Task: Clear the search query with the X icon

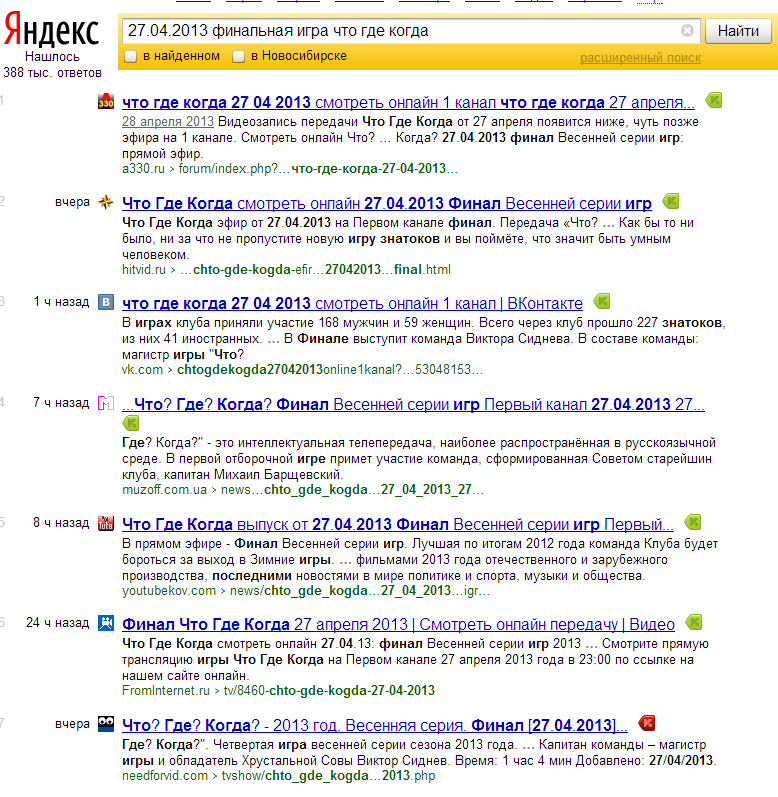Action: coord(687,31)
